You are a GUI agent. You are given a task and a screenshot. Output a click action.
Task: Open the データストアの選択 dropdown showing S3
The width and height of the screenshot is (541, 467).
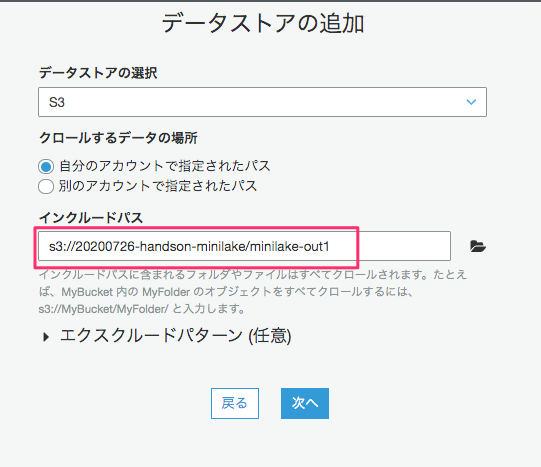click(x=262, y=102)
